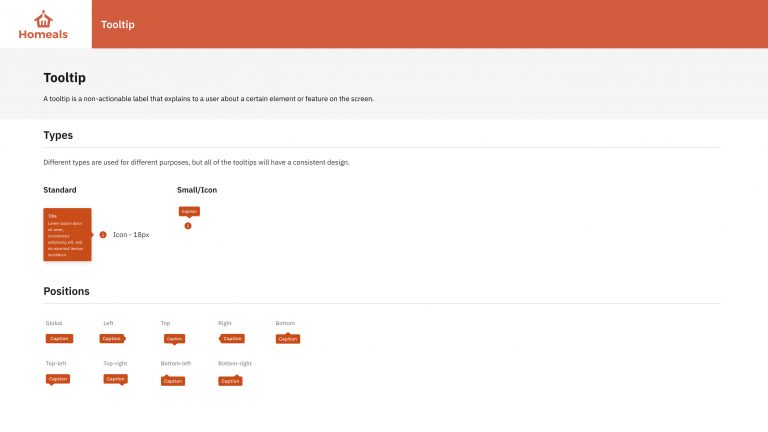Select the Small/Icon caption tooltip
Image resolution: width=768 pixels, height=432 pixels.
click(189, 212)
